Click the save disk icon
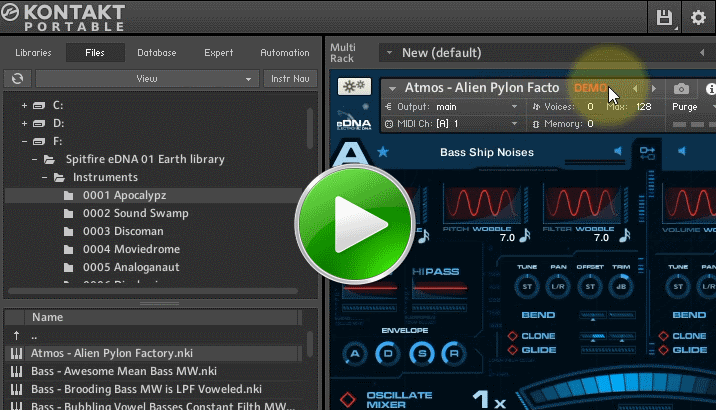 [x=664, y=16]
